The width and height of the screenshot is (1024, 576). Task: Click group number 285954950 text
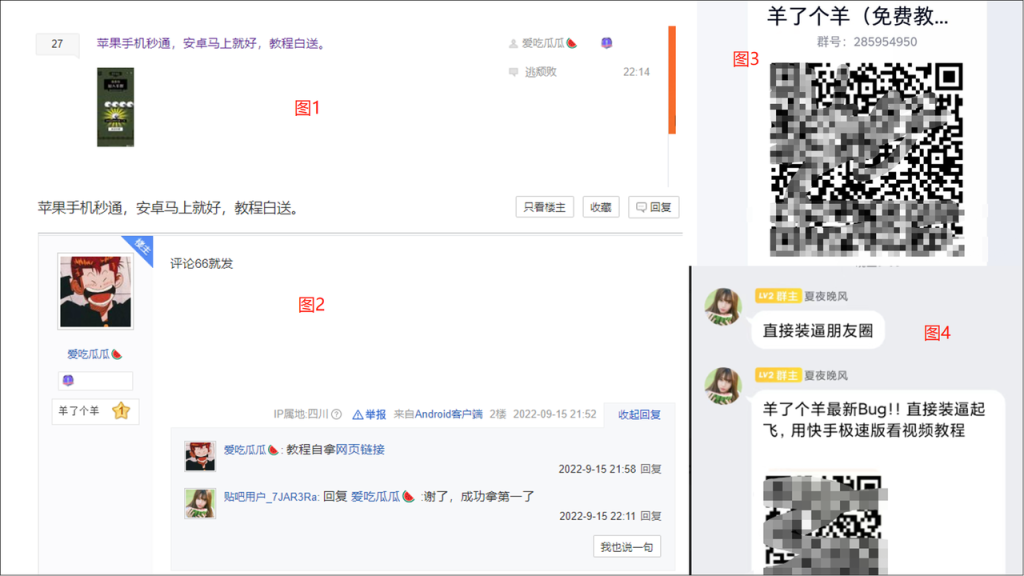[885, 42]
